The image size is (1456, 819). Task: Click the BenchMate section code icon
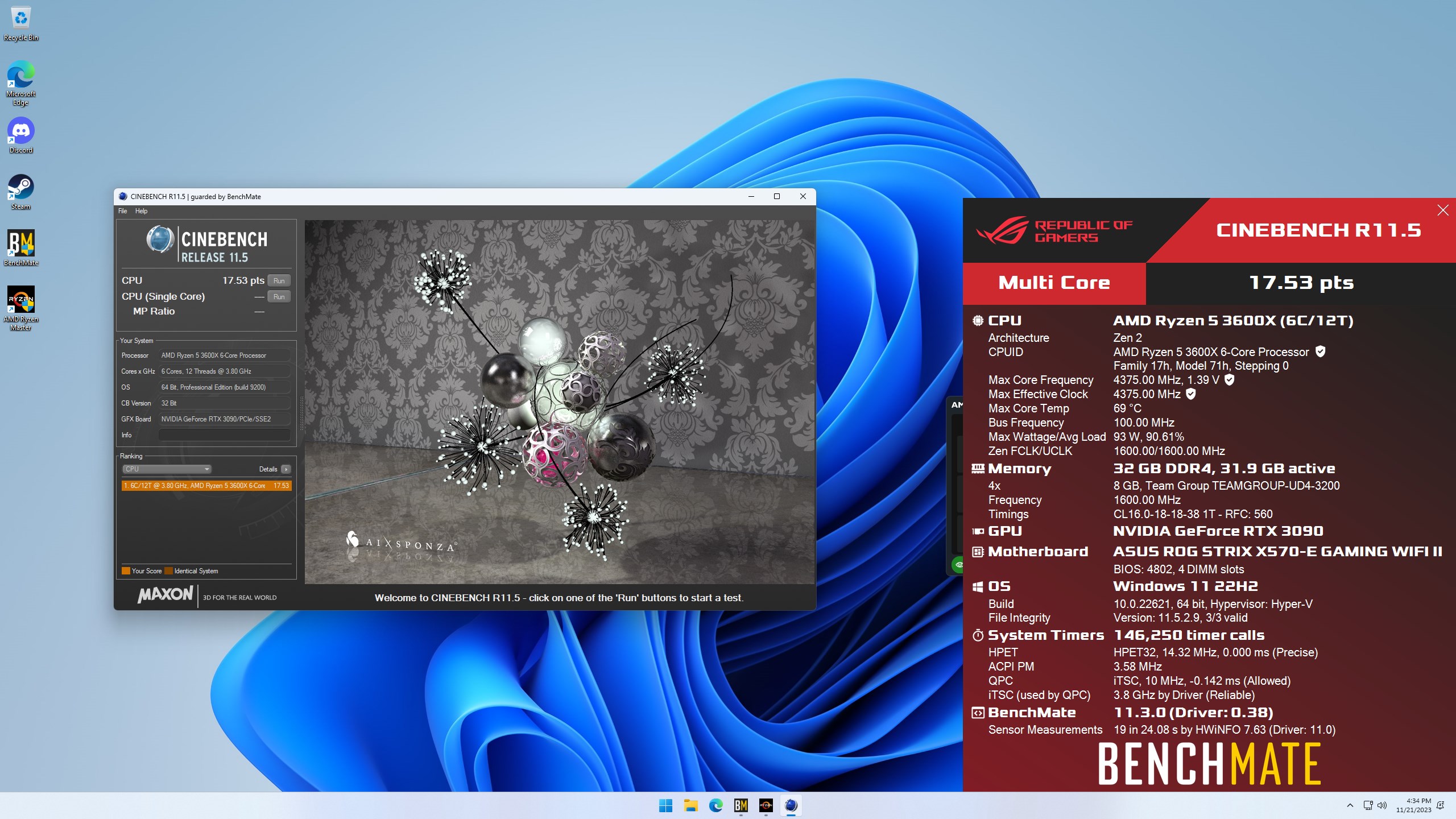pyautogui.click(x=978, y=713)
